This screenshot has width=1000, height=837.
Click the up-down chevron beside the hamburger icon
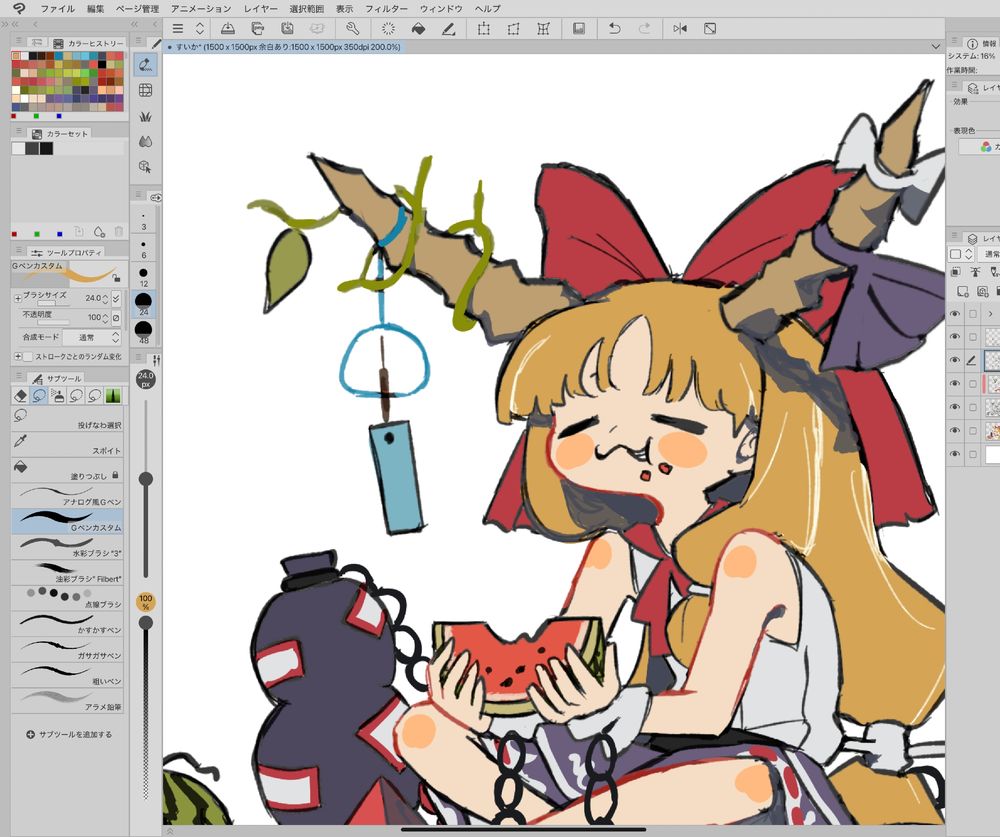(200, 29)
